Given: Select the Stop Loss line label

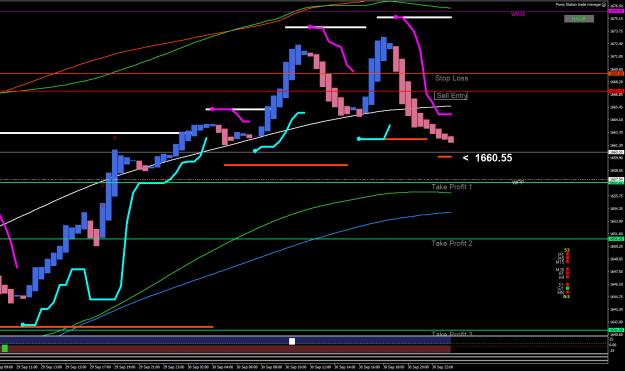Looking at the screenshot, I should (452, 78).
